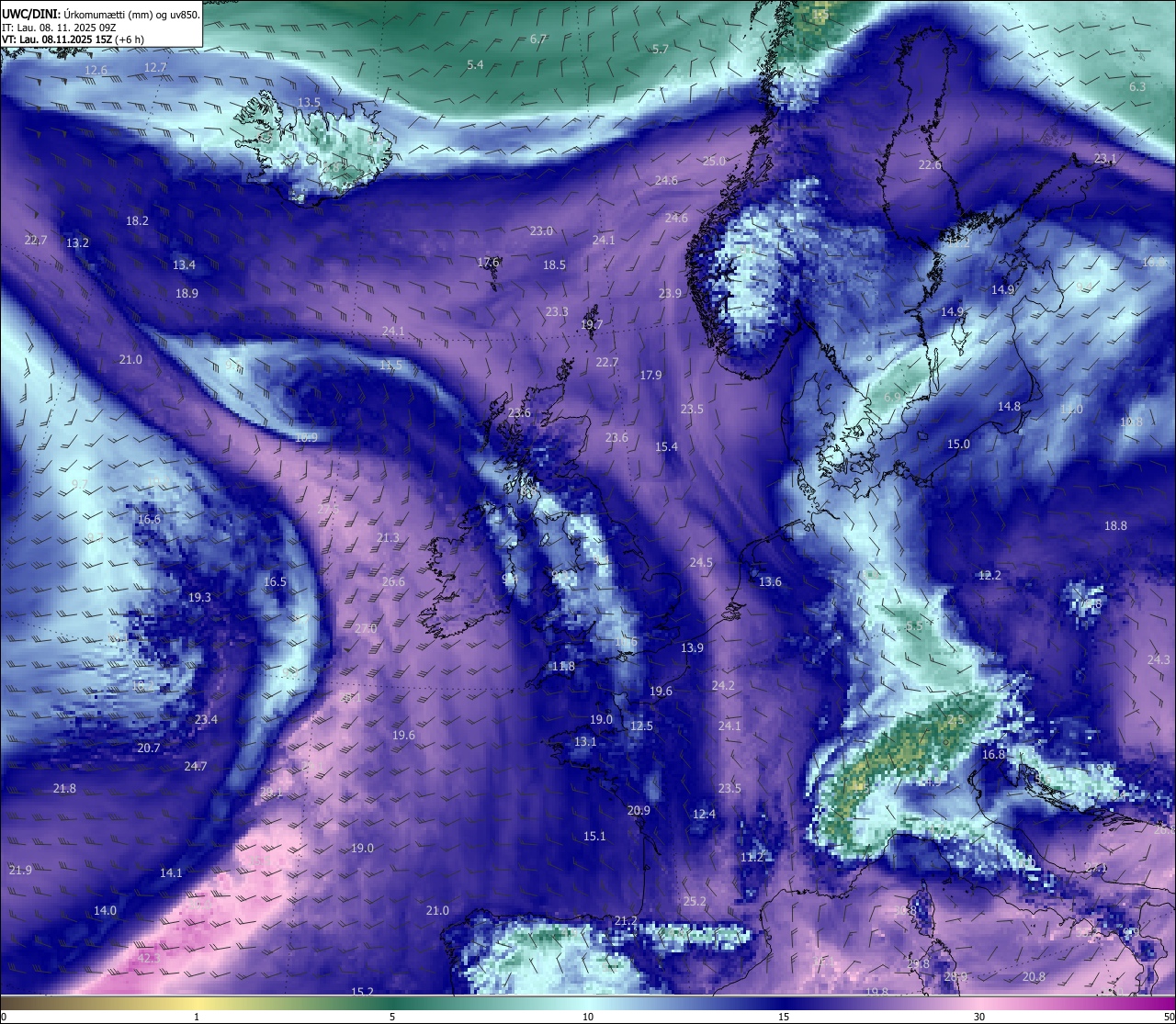Viewport: 1176px width, 1024px height.
Task: Click the 21.3 map value
Action: point(388,537)
